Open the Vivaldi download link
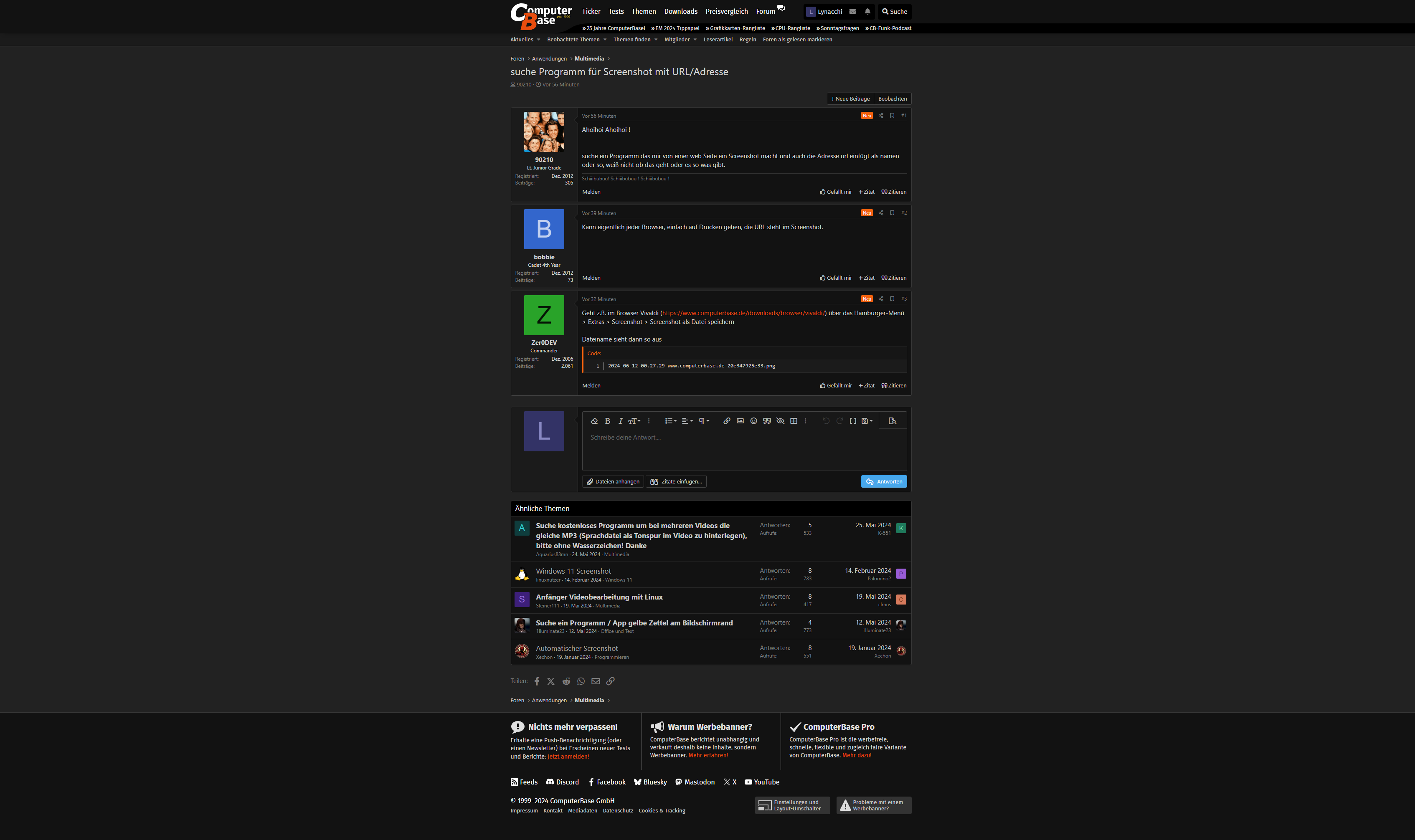 point(743,313)
